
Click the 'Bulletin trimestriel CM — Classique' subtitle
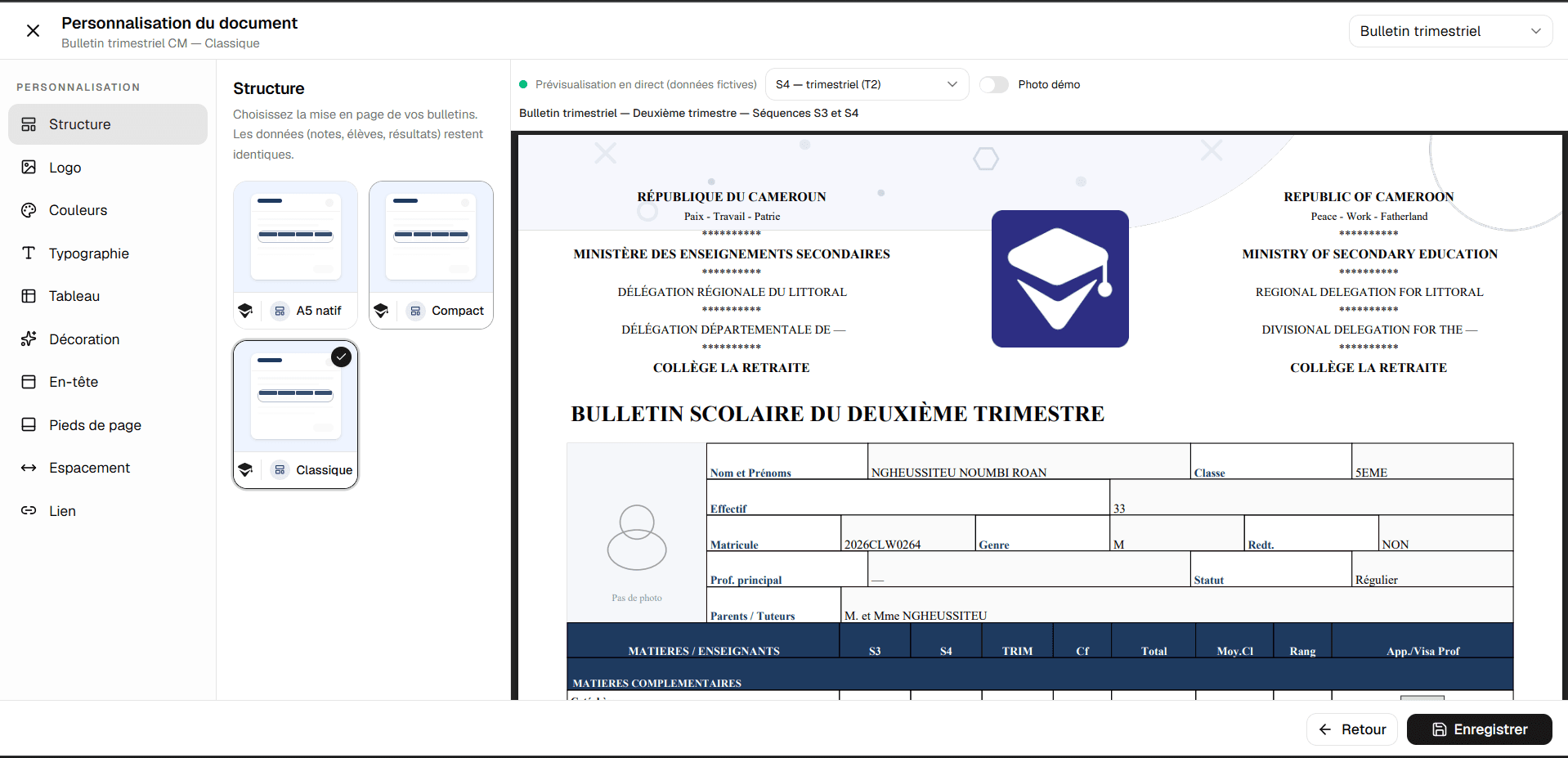tap(160, 43)
